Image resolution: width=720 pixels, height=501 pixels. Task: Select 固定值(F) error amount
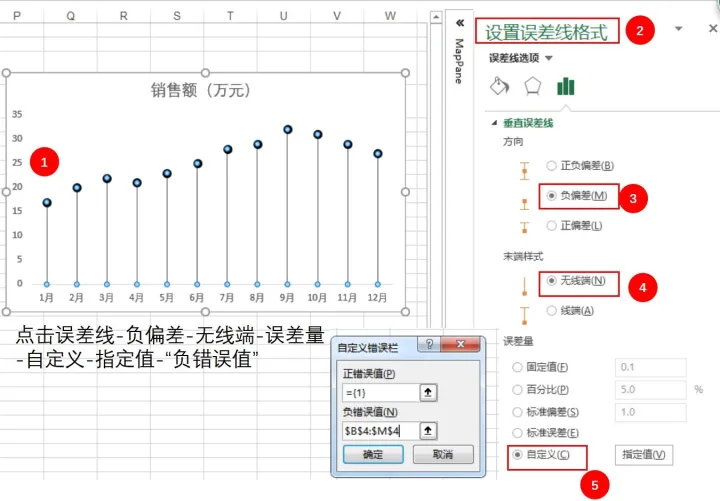tap(540, 367)
